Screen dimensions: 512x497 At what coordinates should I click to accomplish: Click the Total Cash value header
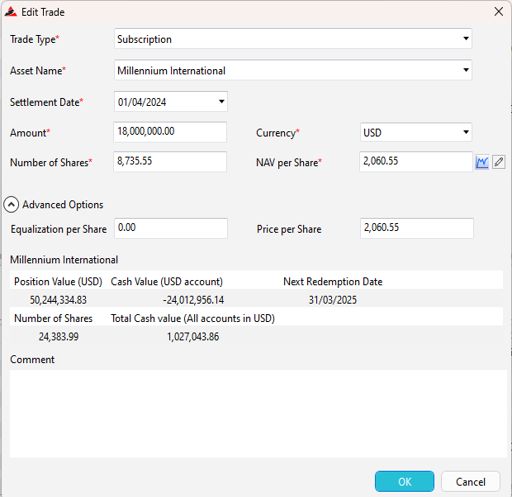click(x=193, y=318)
